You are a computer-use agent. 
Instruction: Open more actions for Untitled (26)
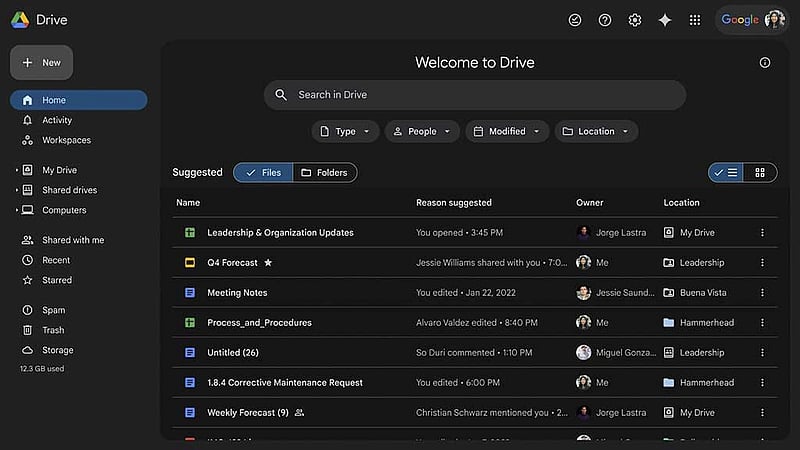coord(762,353)
